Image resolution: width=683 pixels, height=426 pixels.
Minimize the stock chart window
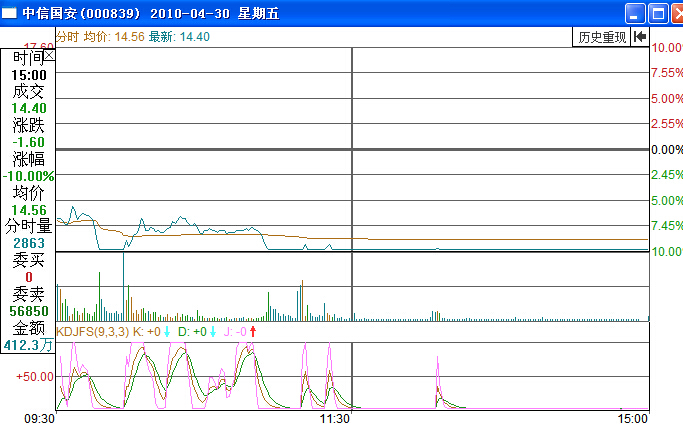[x=635, y=13]
